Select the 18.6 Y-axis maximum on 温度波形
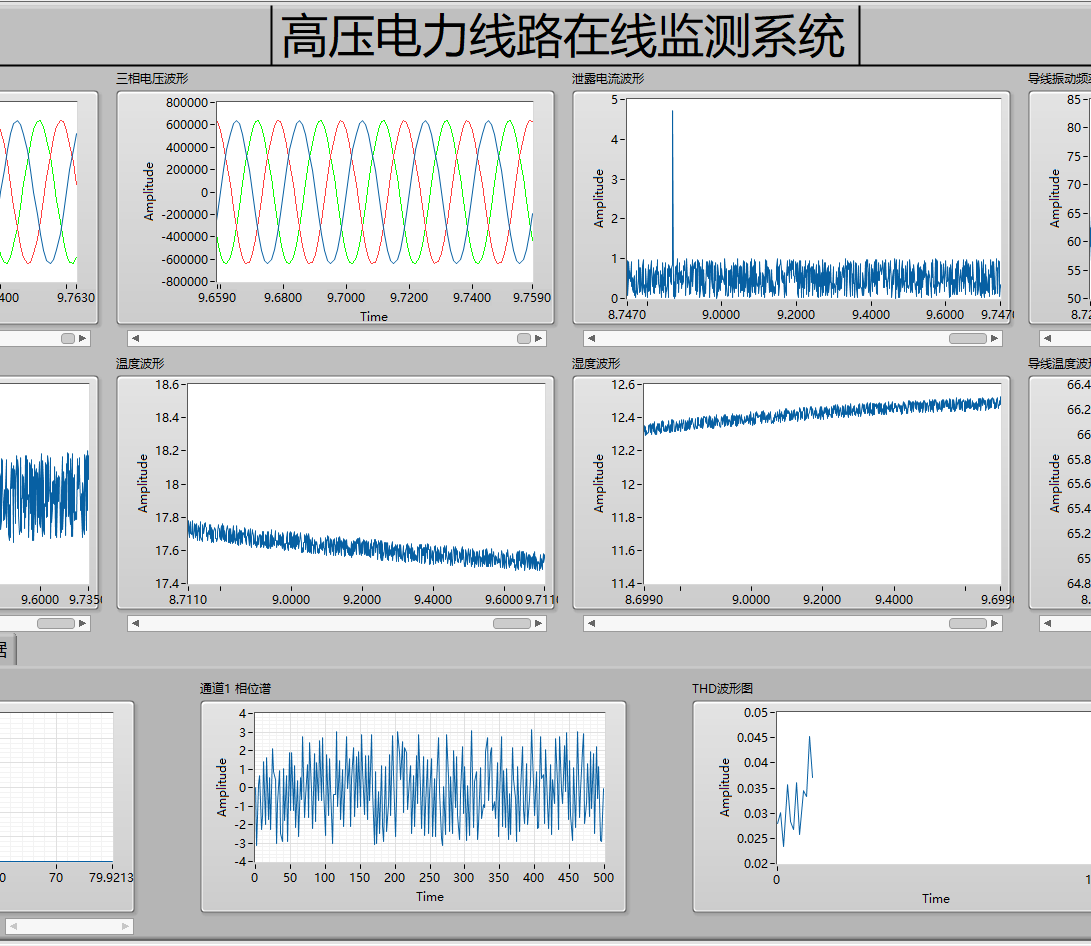The image size is (1091, 946). (167, 385)
